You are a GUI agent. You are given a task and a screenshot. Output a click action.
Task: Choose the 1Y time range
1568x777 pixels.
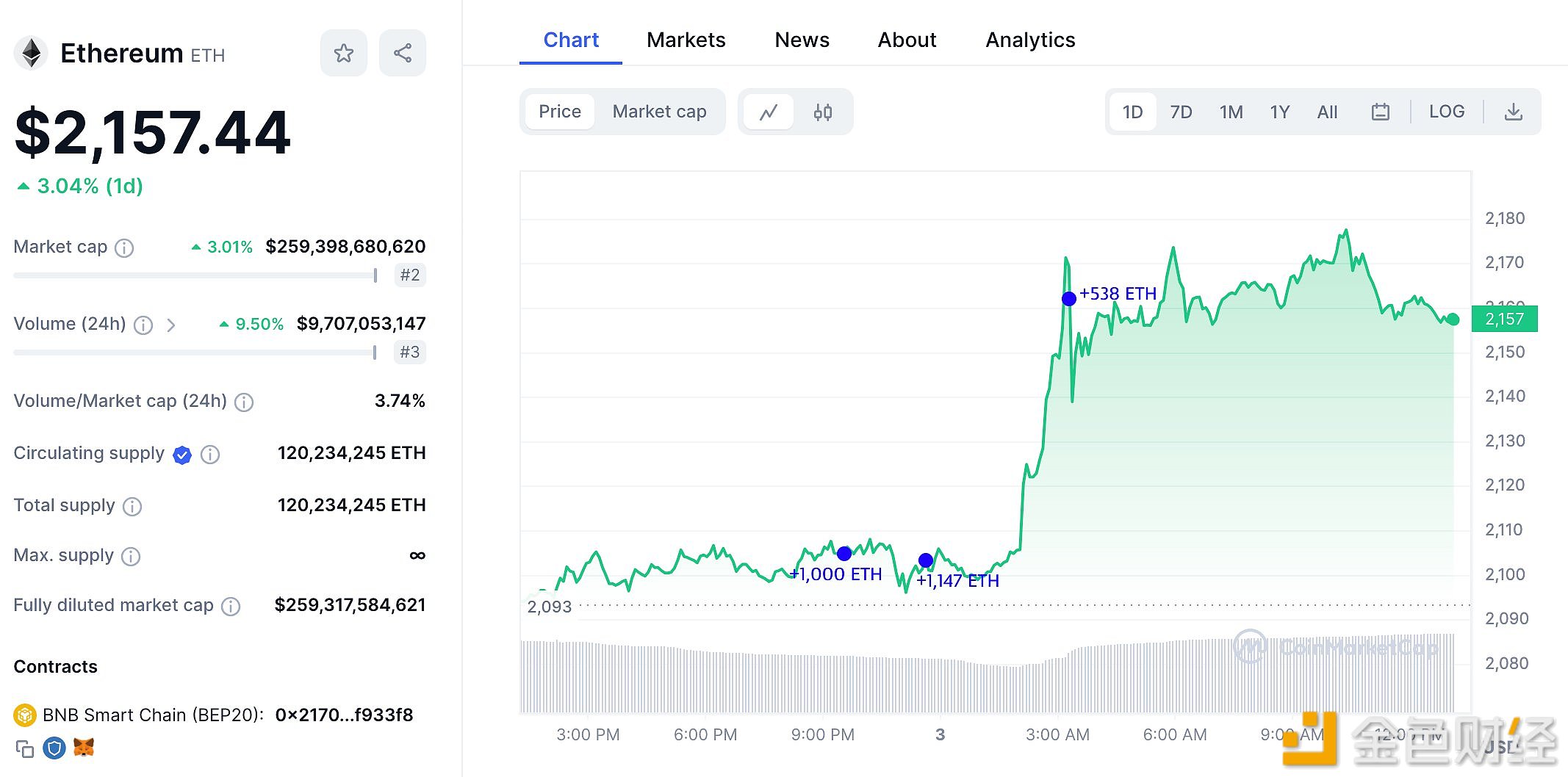pos(1279,112)
